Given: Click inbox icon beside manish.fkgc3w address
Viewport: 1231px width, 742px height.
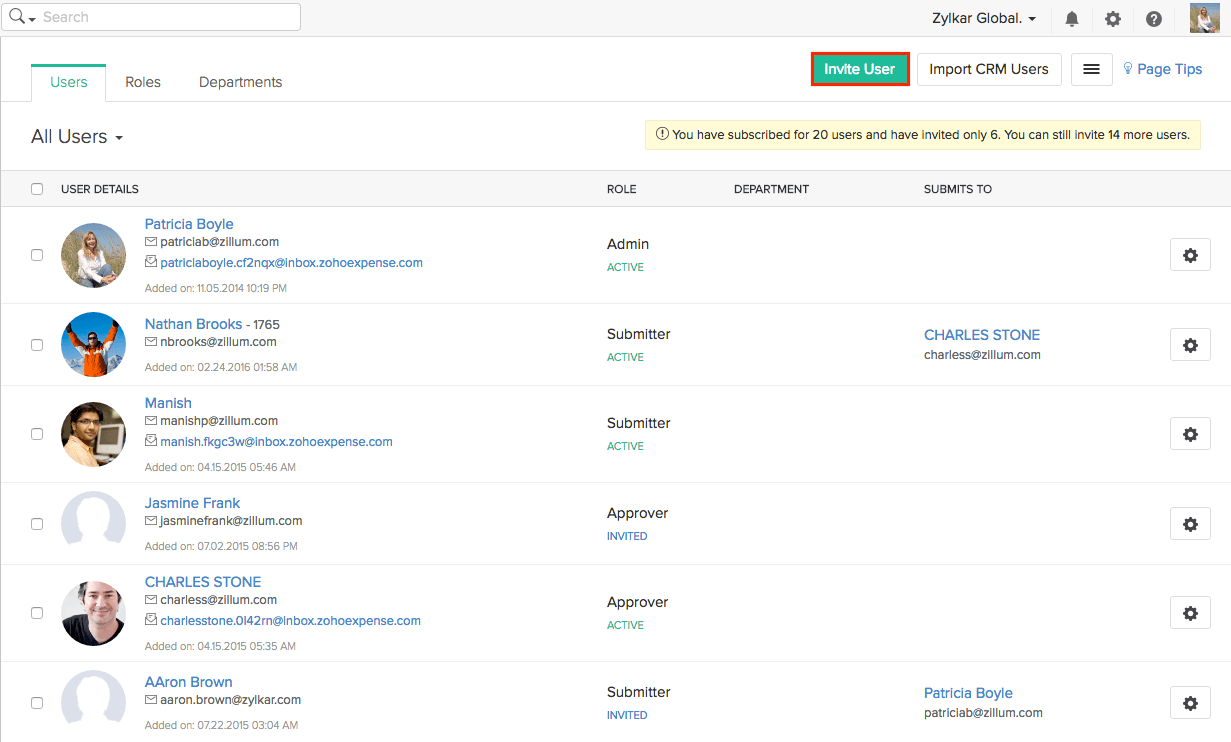Looking at the screenshot, I should [151, 441].
